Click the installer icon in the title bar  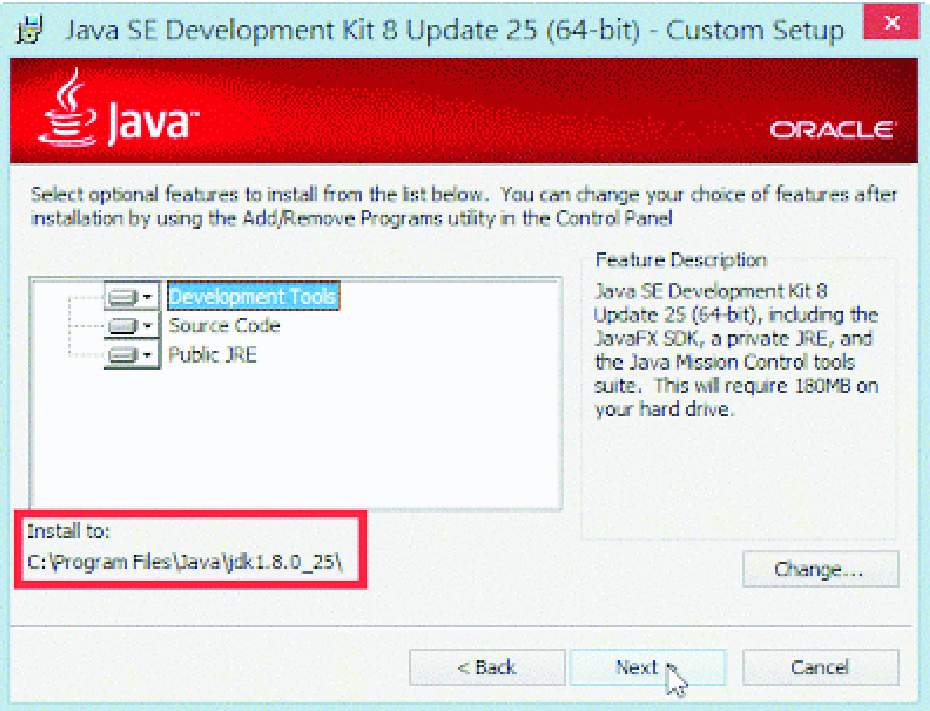pyautogui.click(x=29, y=30)
